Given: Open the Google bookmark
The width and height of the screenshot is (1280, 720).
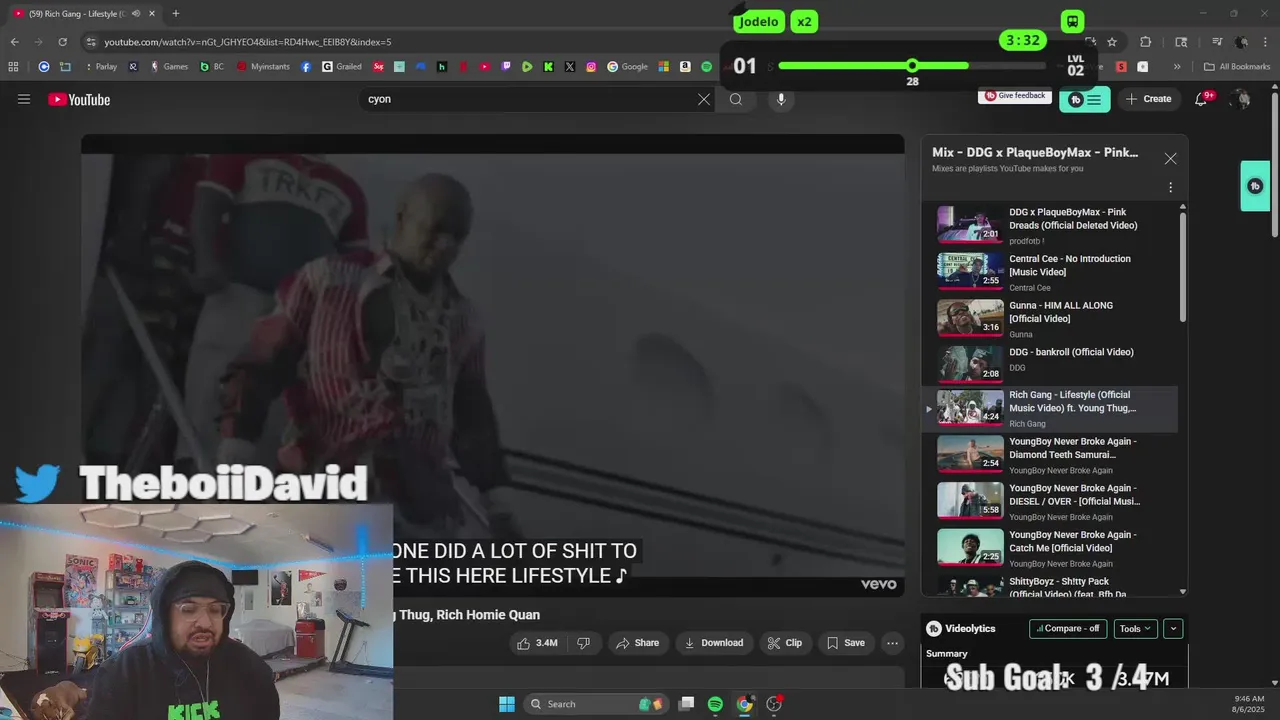Looking at the screenshot, I should pyautogui.click(x=628, y=67).
